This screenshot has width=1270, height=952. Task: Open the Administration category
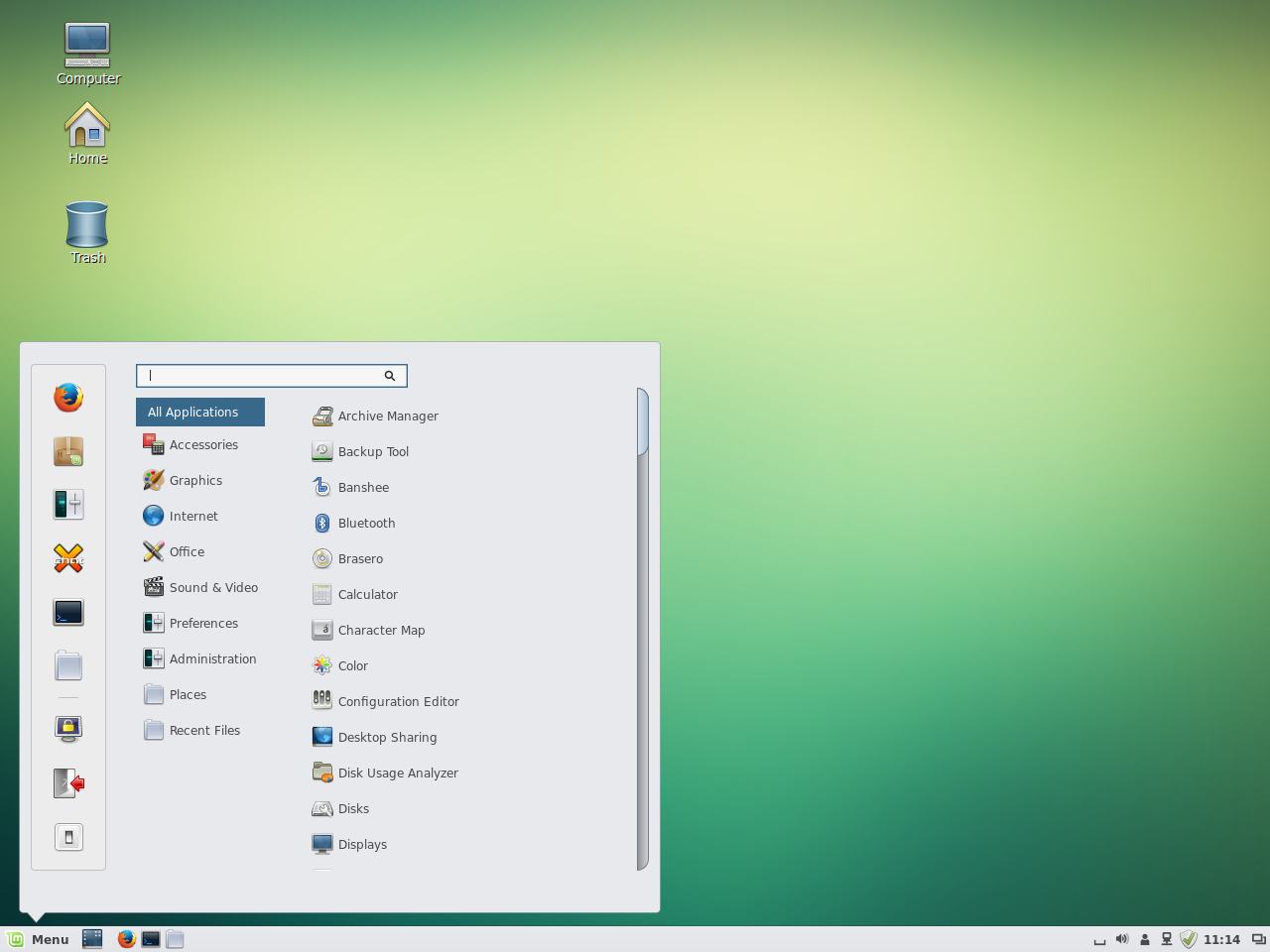pyautogui.click(x=200, y=659)
